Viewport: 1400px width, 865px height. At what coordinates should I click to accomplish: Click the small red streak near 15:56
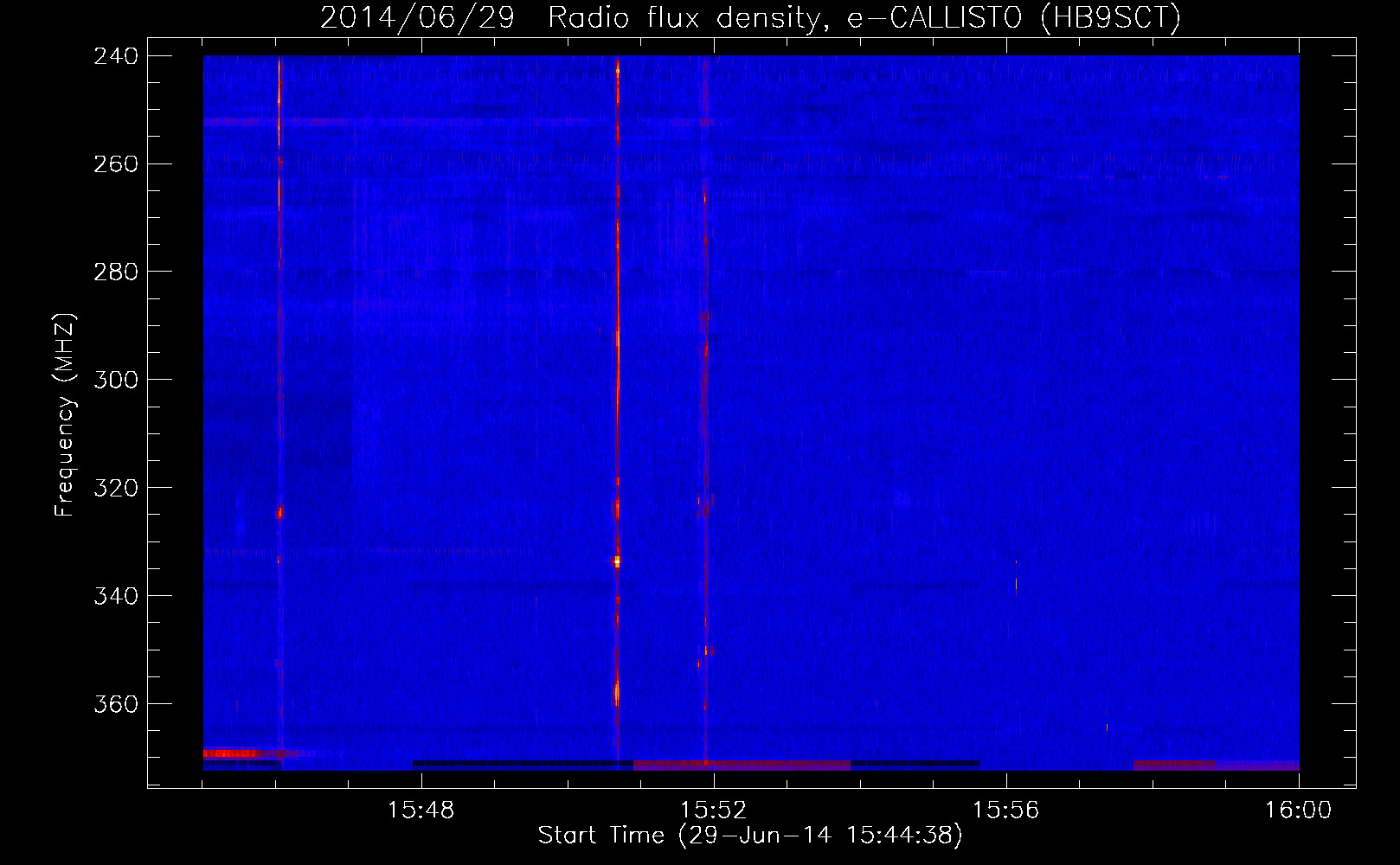(x=1016, y=577)
